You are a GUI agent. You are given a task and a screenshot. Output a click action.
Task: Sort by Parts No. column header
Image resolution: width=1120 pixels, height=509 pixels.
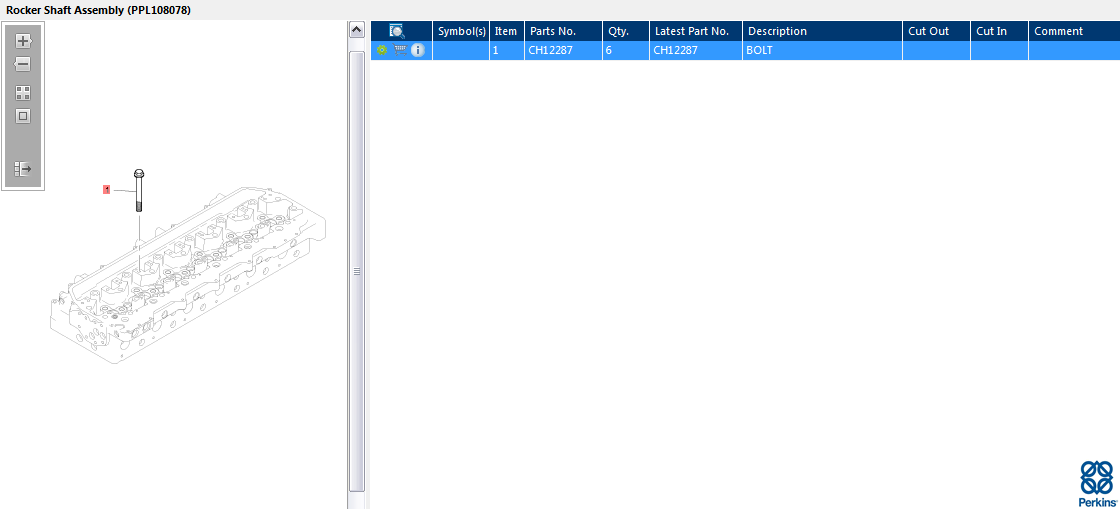pyautogui.click(x=563, y=31)
